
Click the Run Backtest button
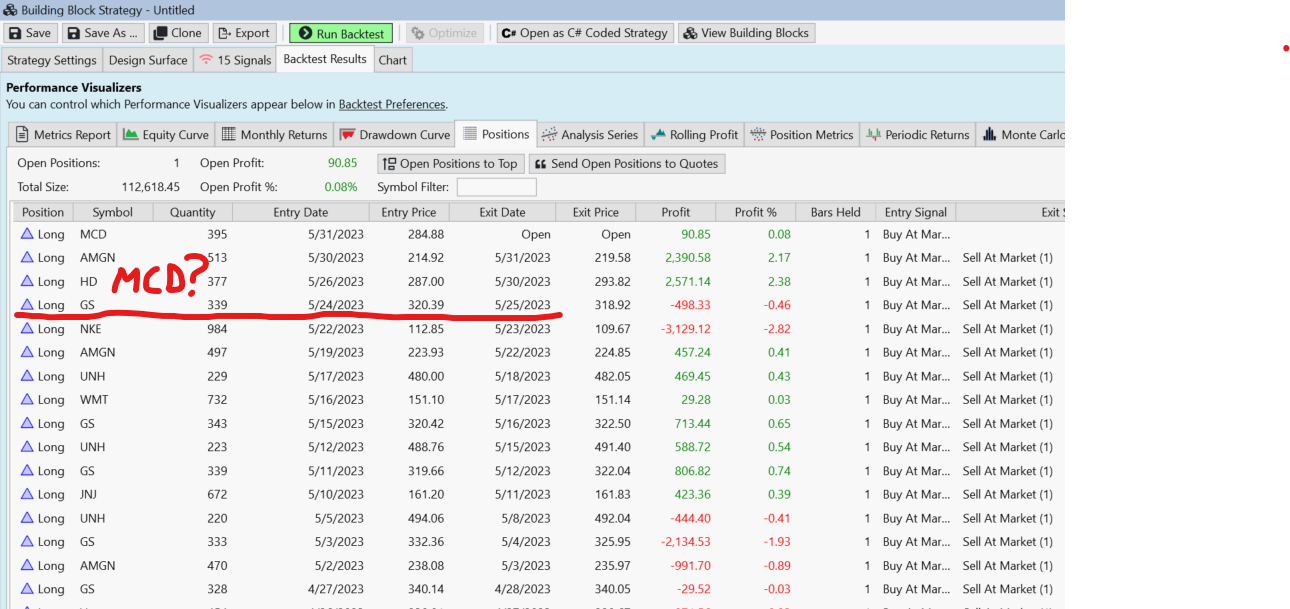tap(340, 32)
